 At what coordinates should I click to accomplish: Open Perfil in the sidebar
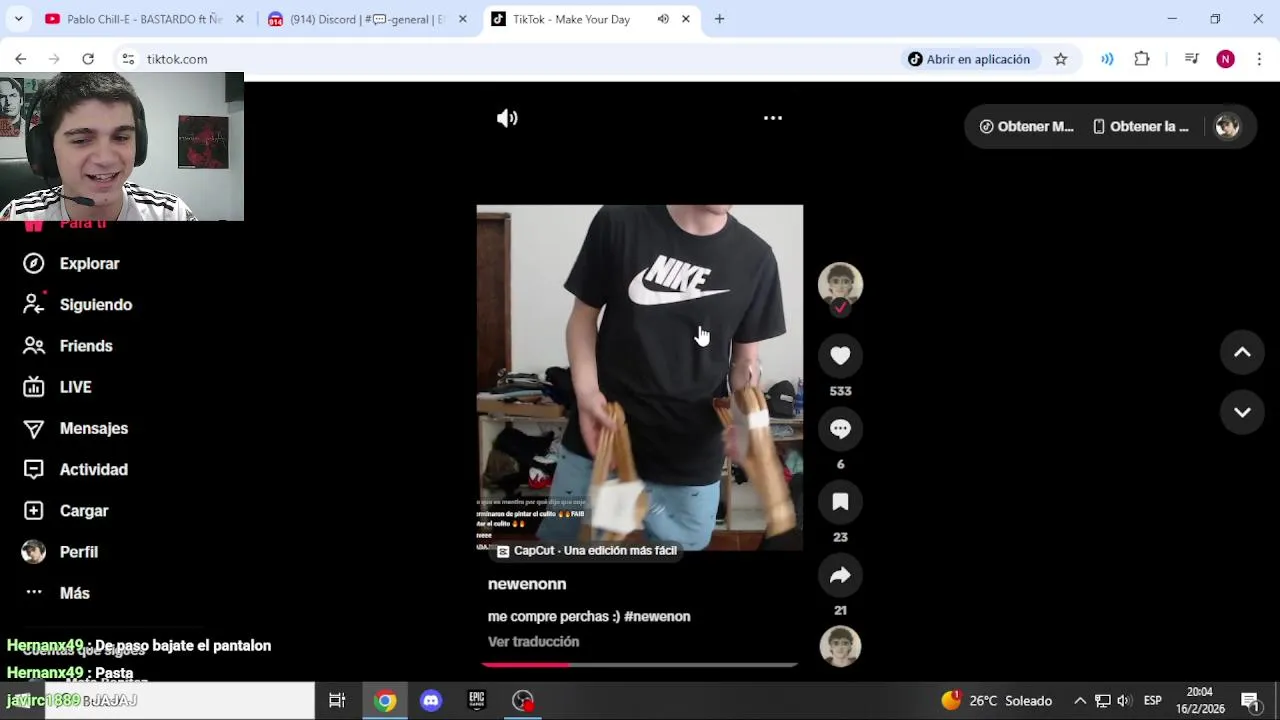(x=79, y=552)
